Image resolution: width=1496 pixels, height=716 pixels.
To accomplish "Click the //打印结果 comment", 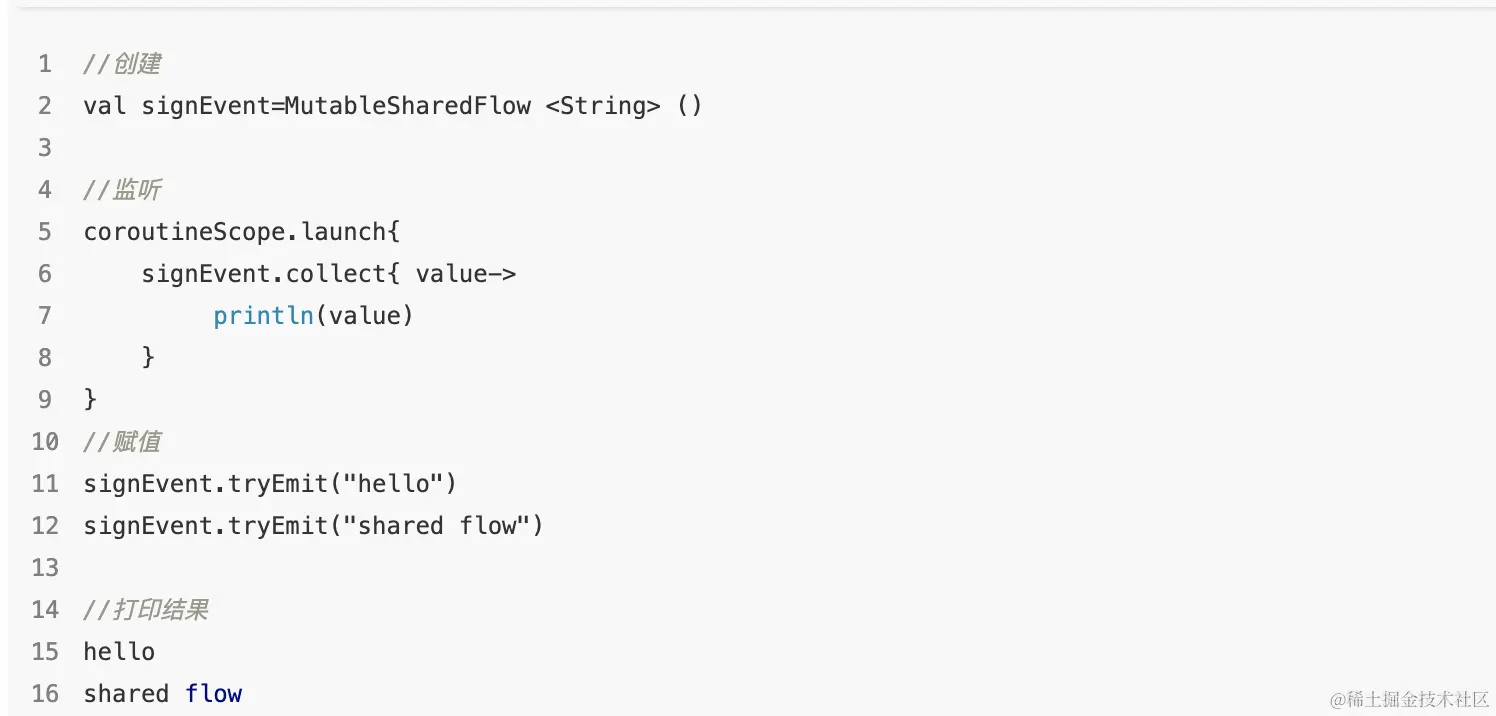I will click(146, 610).
